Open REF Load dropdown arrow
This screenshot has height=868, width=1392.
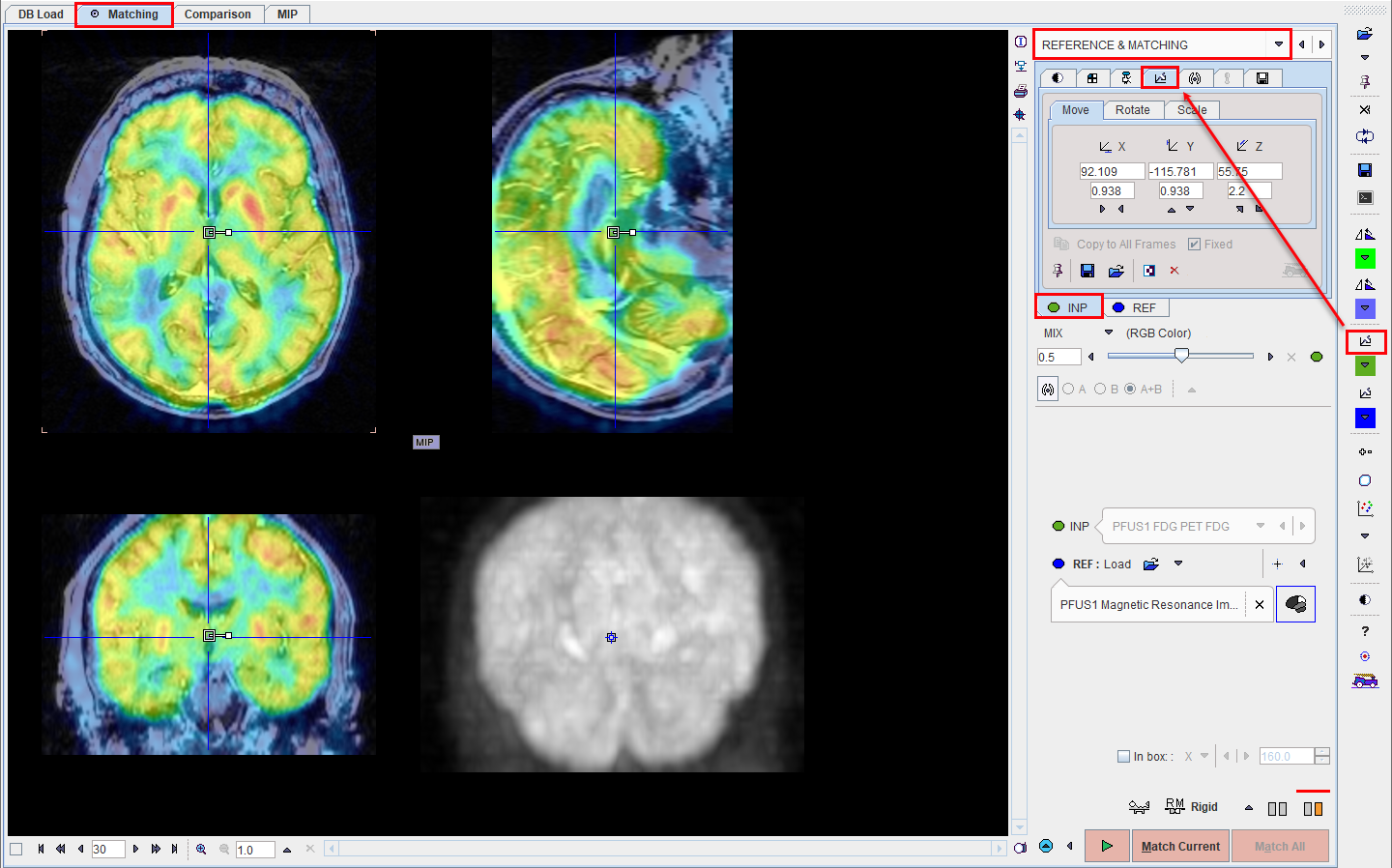pos(1178,564)
